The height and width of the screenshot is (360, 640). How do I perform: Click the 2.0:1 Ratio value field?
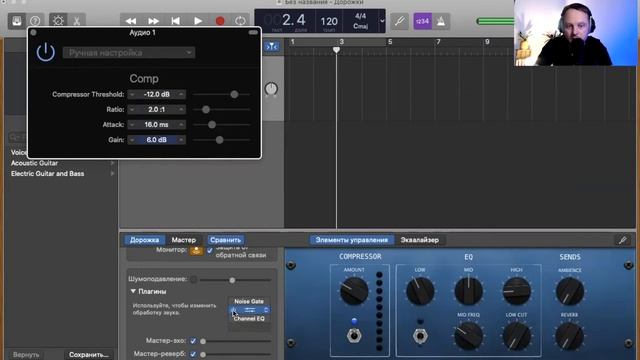click(157, 109)
